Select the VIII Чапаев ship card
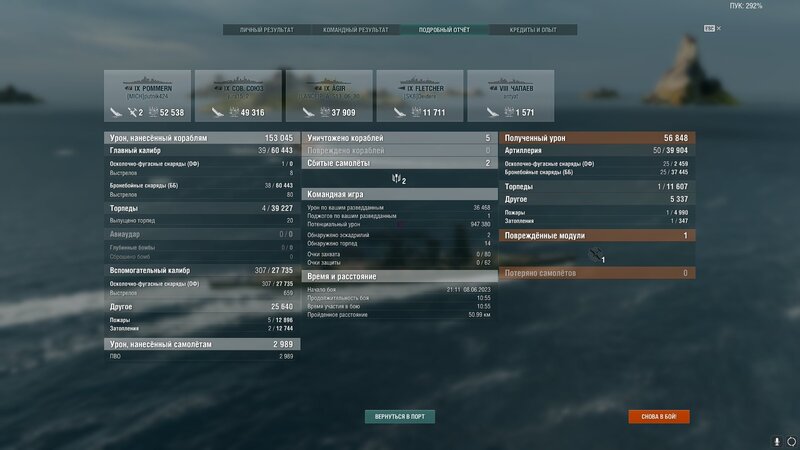Image resolution: width=800 pixels, height=450 pixels. pos(511,96)
